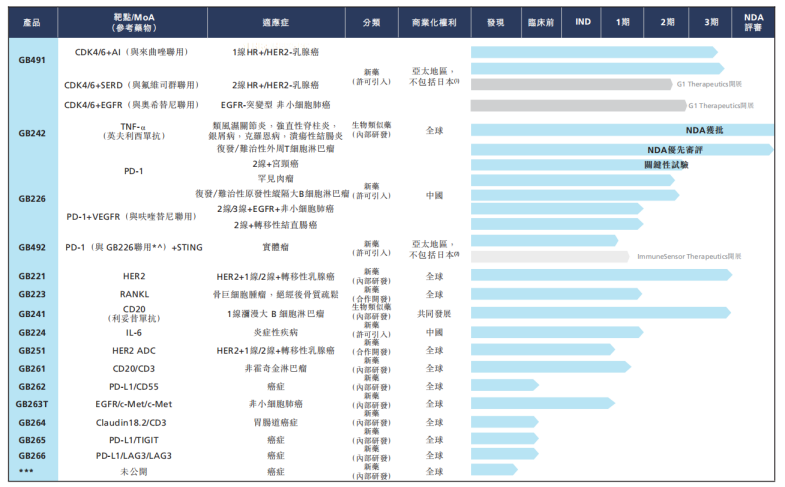Click the GB266 progress bar
Viewport: 785px width, 487px height.
coord(508,454)
